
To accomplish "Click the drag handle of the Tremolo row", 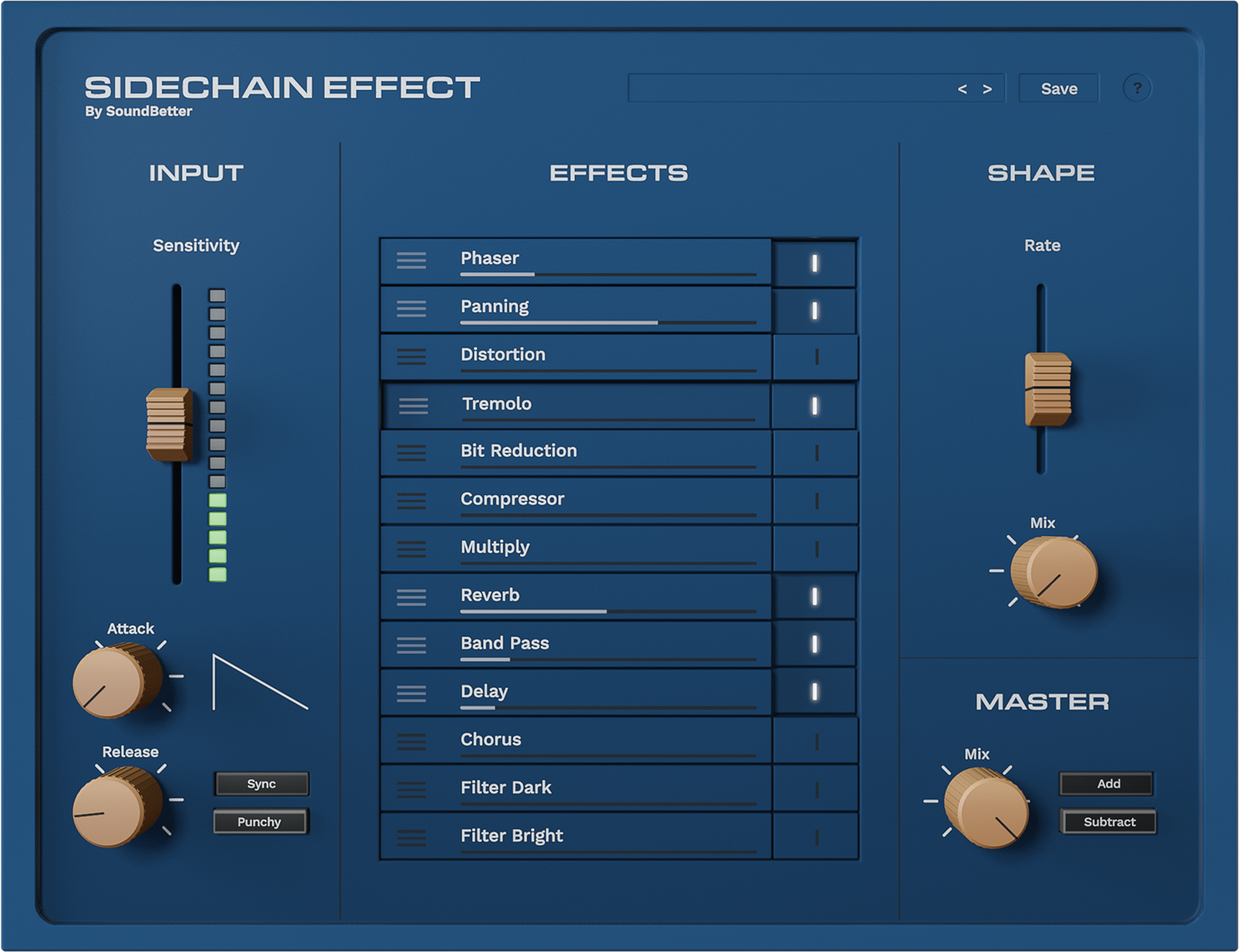I will pos(414,406).
